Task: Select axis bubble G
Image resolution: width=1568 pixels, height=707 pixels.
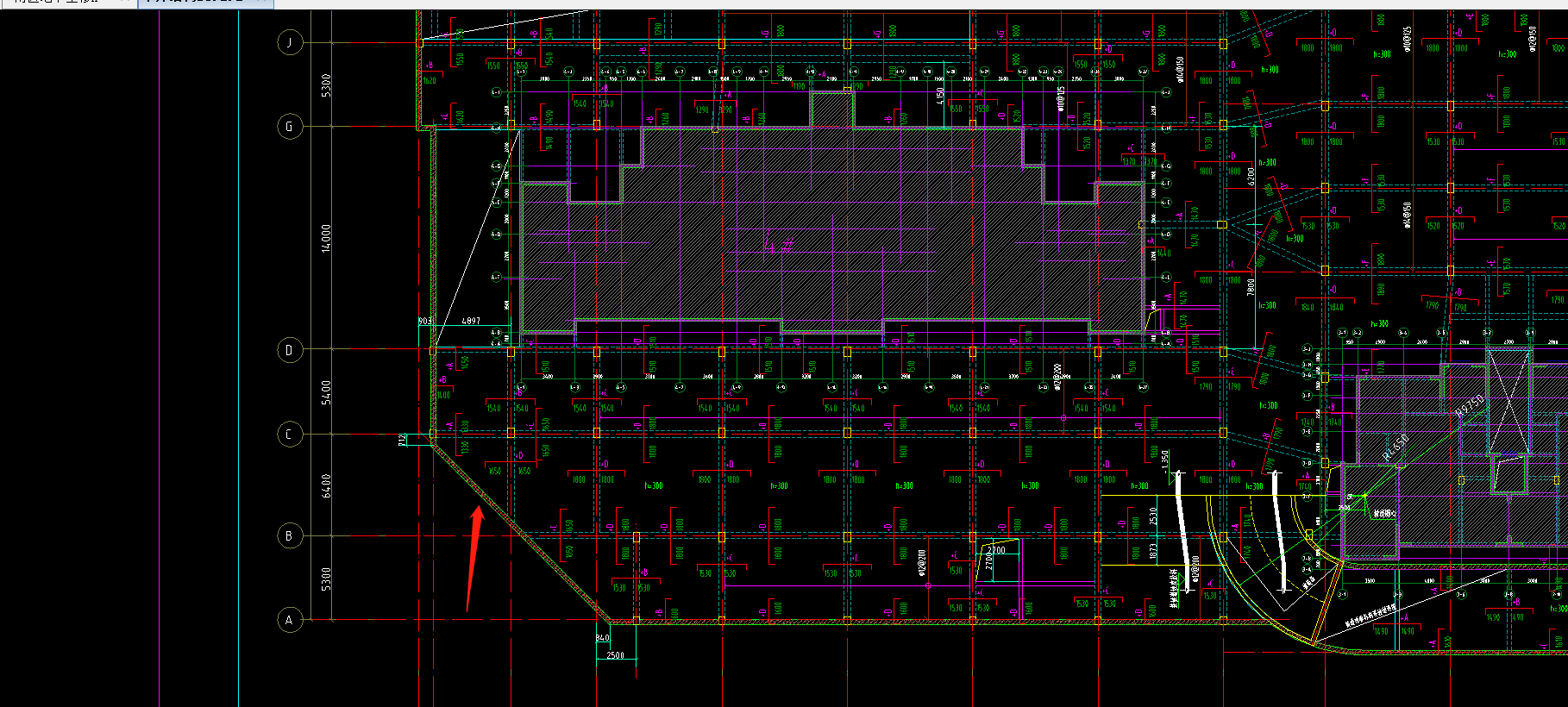Action: pos(290,127)
